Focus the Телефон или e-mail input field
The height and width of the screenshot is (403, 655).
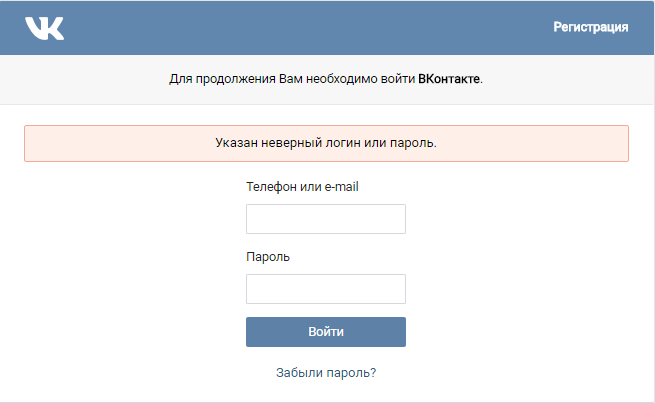coord(325,219)
